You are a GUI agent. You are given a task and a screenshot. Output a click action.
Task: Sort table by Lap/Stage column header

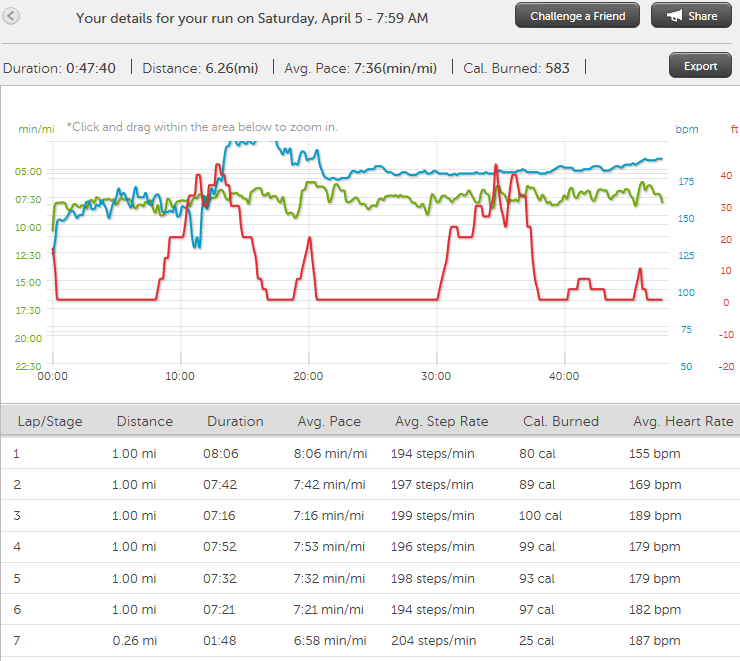click(x=44, y=421)
